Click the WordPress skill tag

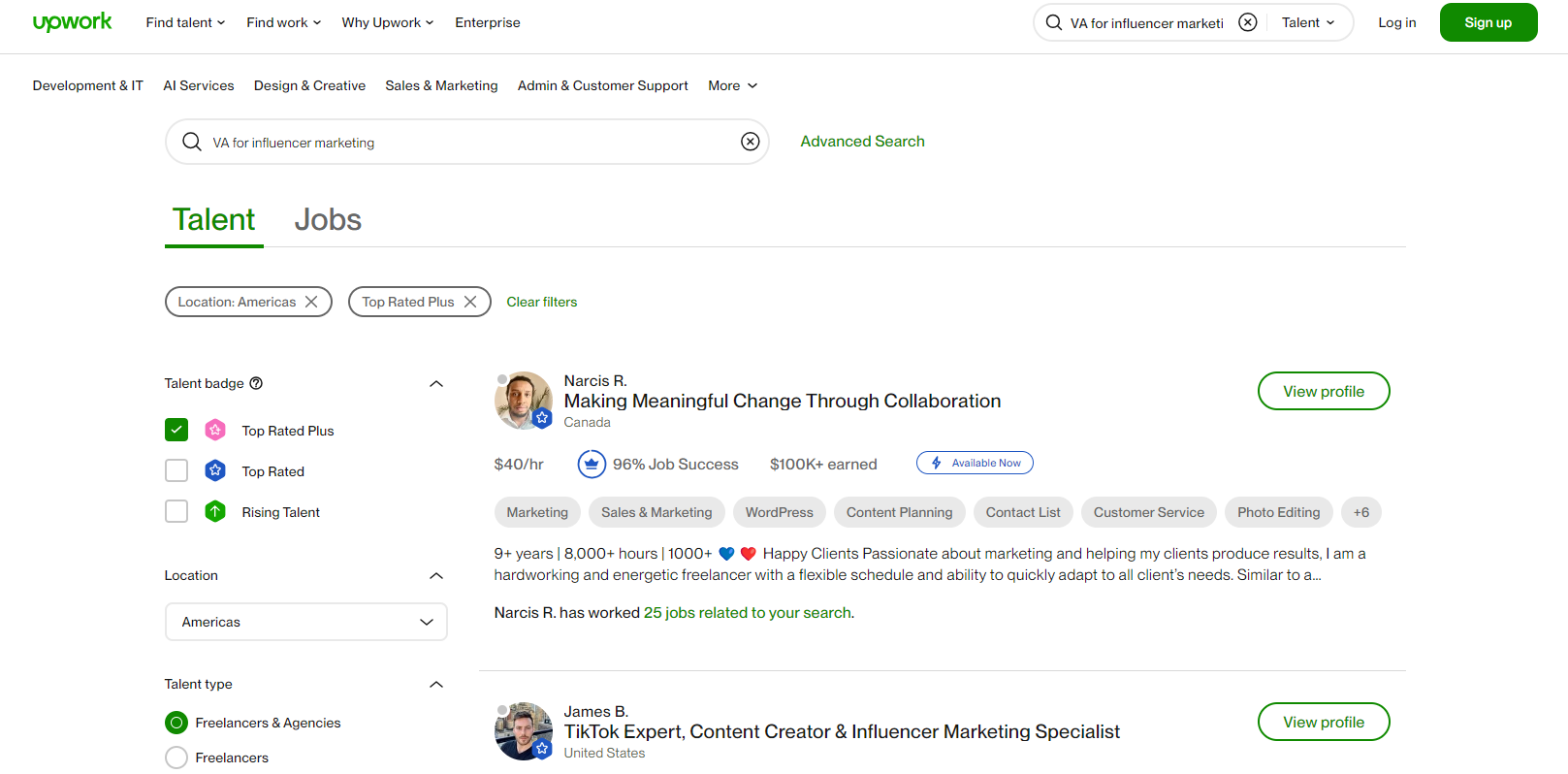point(780,512)
